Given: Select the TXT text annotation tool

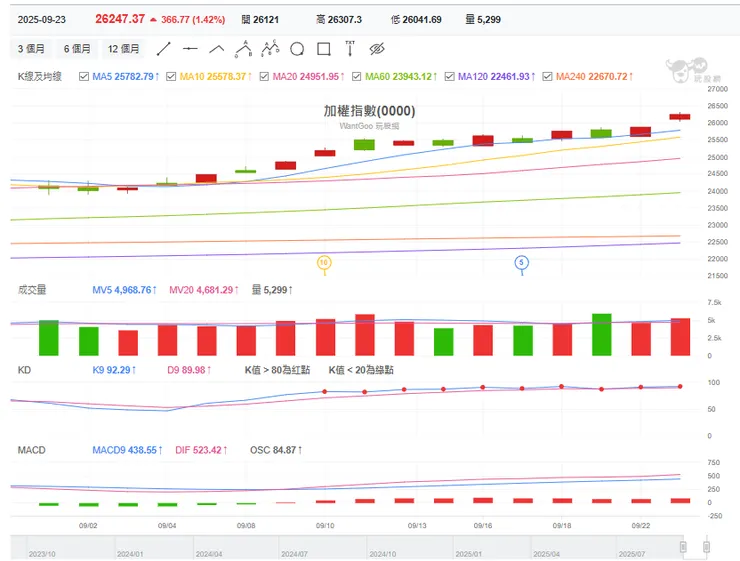Looking at the screenshot, I should tap(350, 48).
